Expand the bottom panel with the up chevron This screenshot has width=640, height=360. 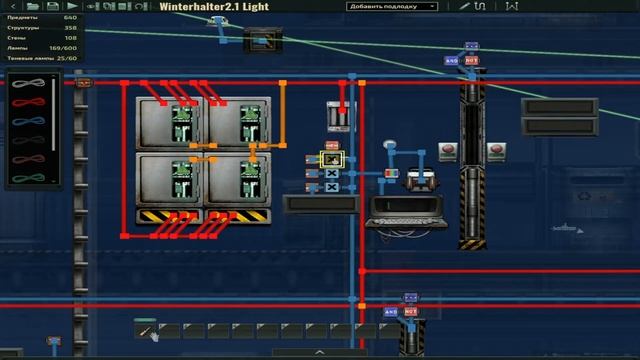click(320, 352)
